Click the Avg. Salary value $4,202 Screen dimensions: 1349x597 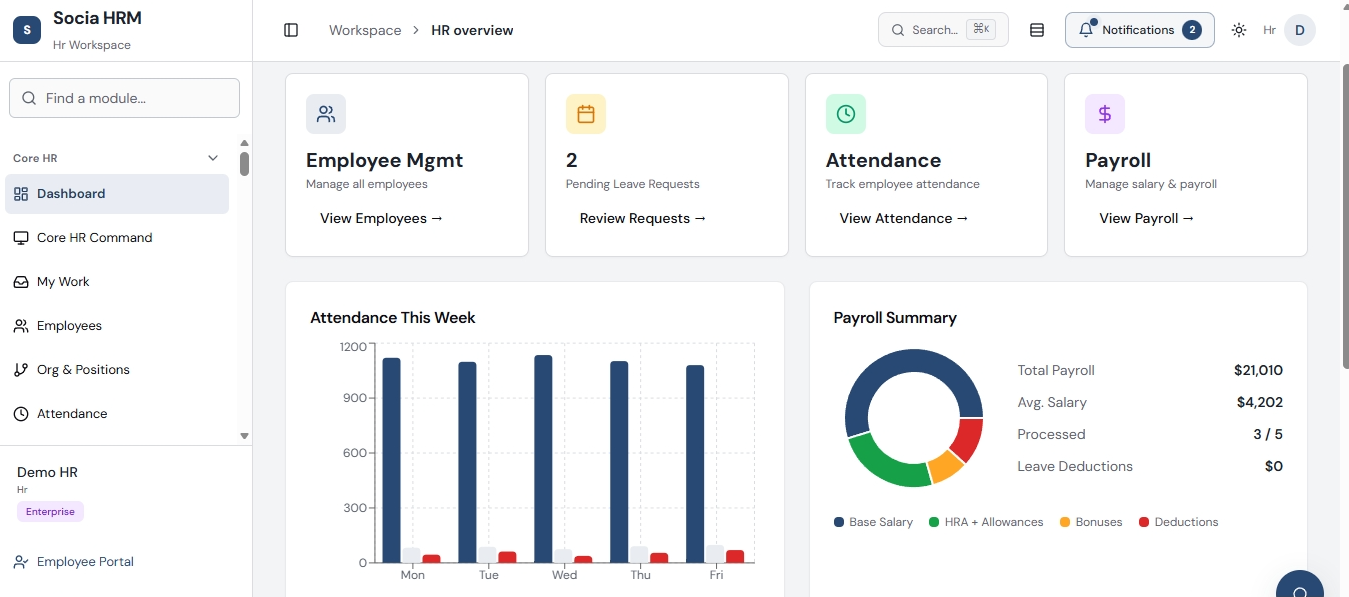click(1260, 402)
